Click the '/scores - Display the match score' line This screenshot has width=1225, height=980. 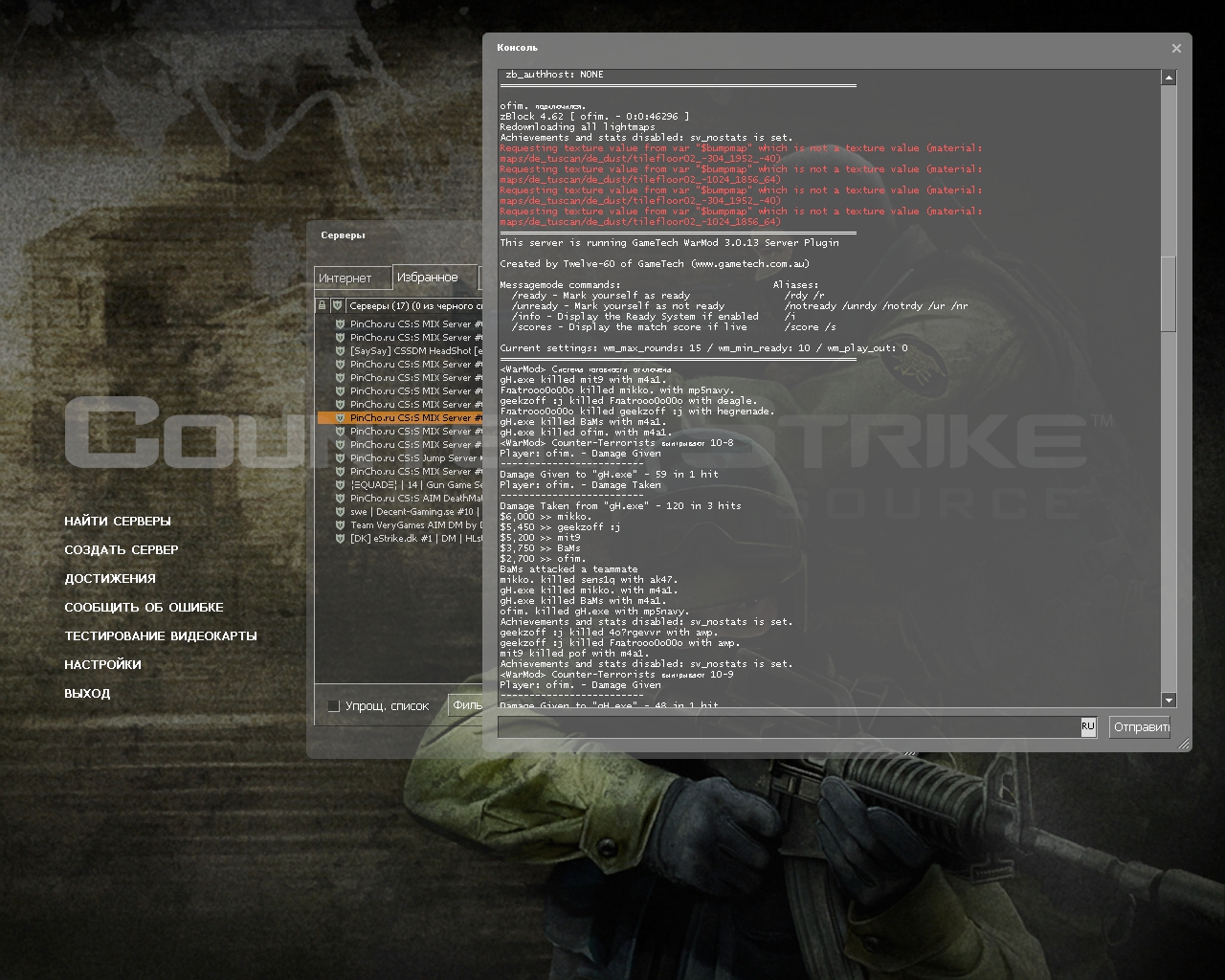pyautogui.click(x=629, y=327)
